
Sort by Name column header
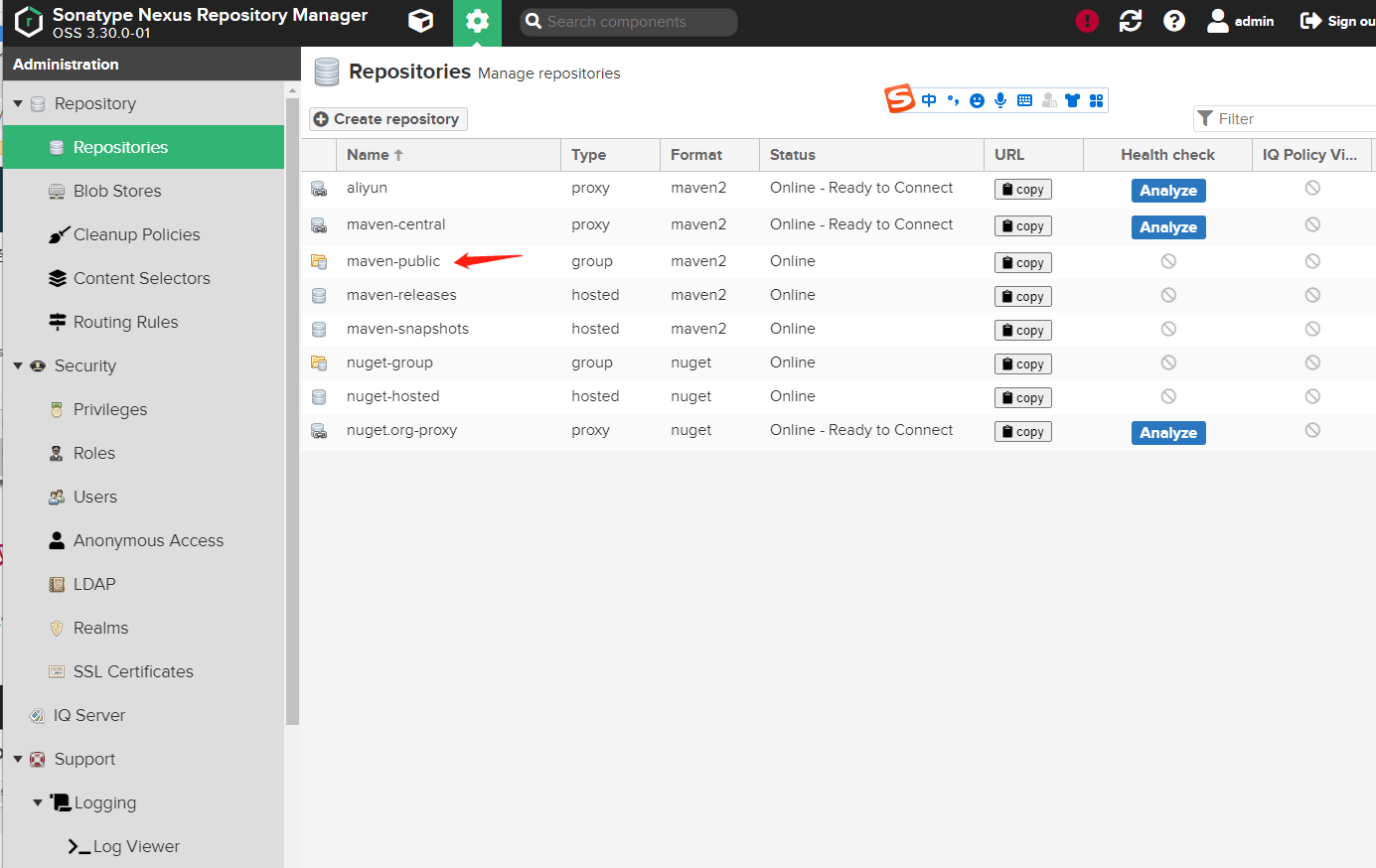click(x=448, y=155)
